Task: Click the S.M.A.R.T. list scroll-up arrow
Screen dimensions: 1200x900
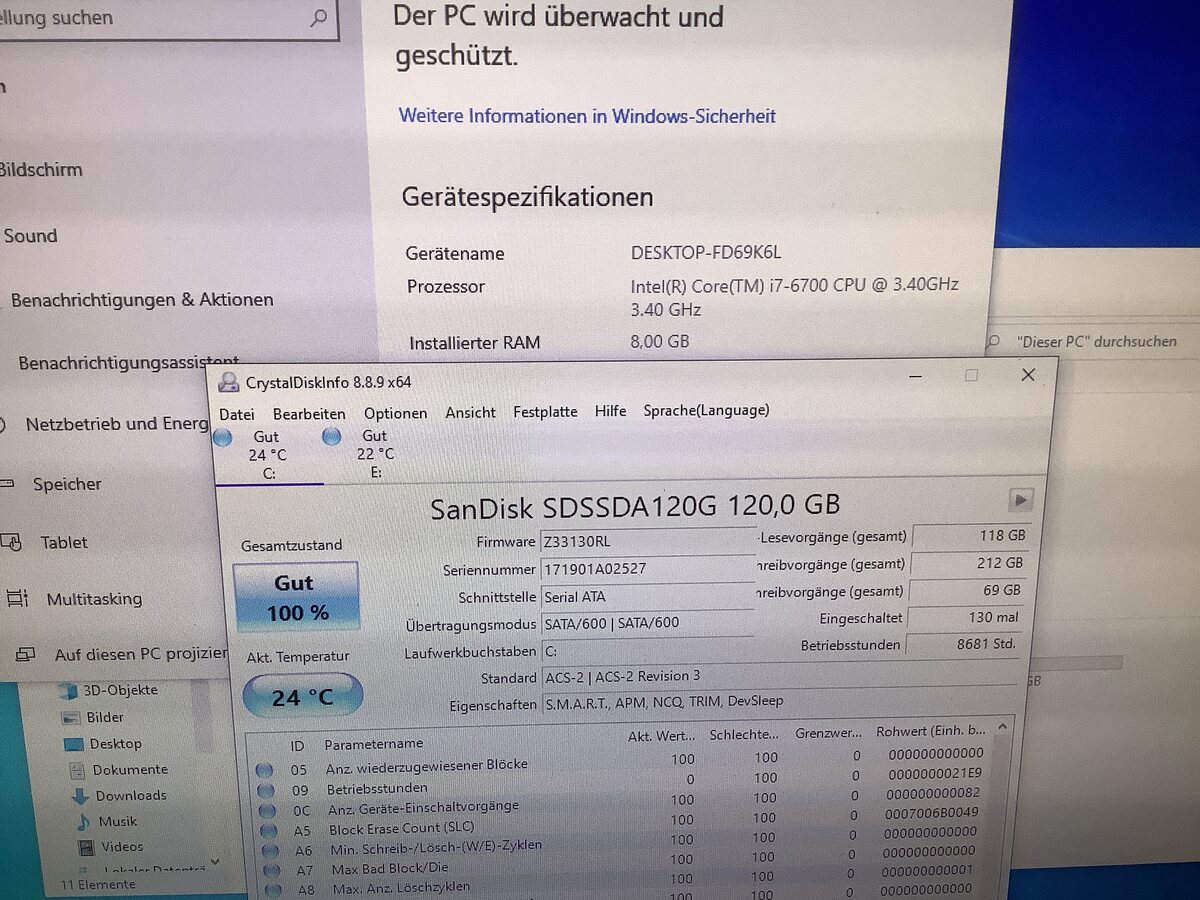Action: click(x=1003, y=729)
